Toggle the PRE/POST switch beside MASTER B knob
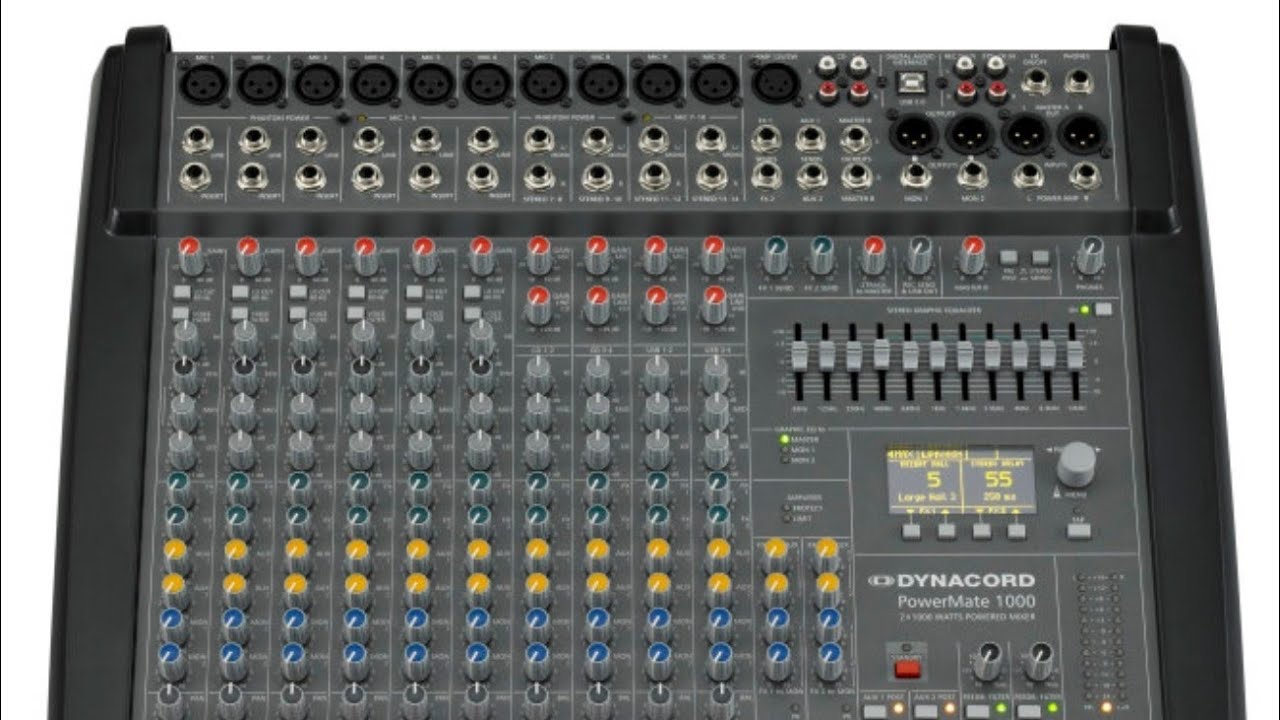This screenshot has width=1280, height=720. (x=1010, y=257)
